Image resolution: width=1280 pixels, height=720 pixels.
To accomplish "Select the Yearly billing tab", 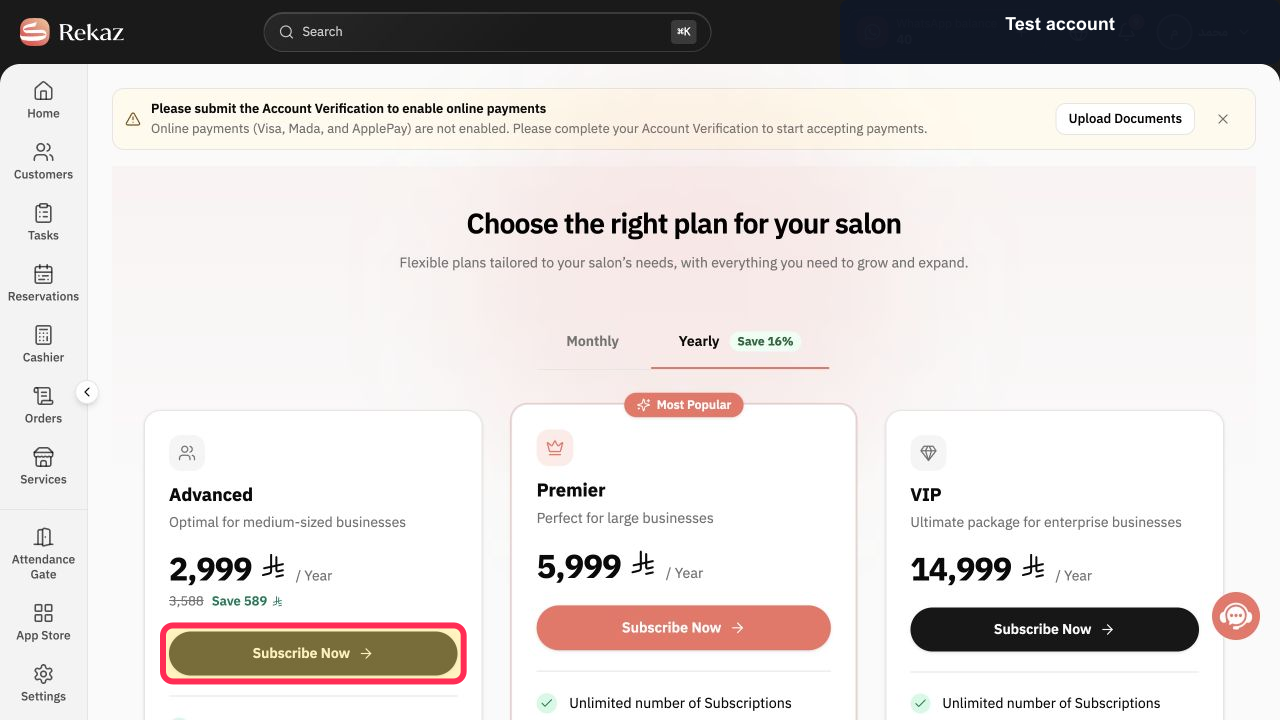I will 740,341.
